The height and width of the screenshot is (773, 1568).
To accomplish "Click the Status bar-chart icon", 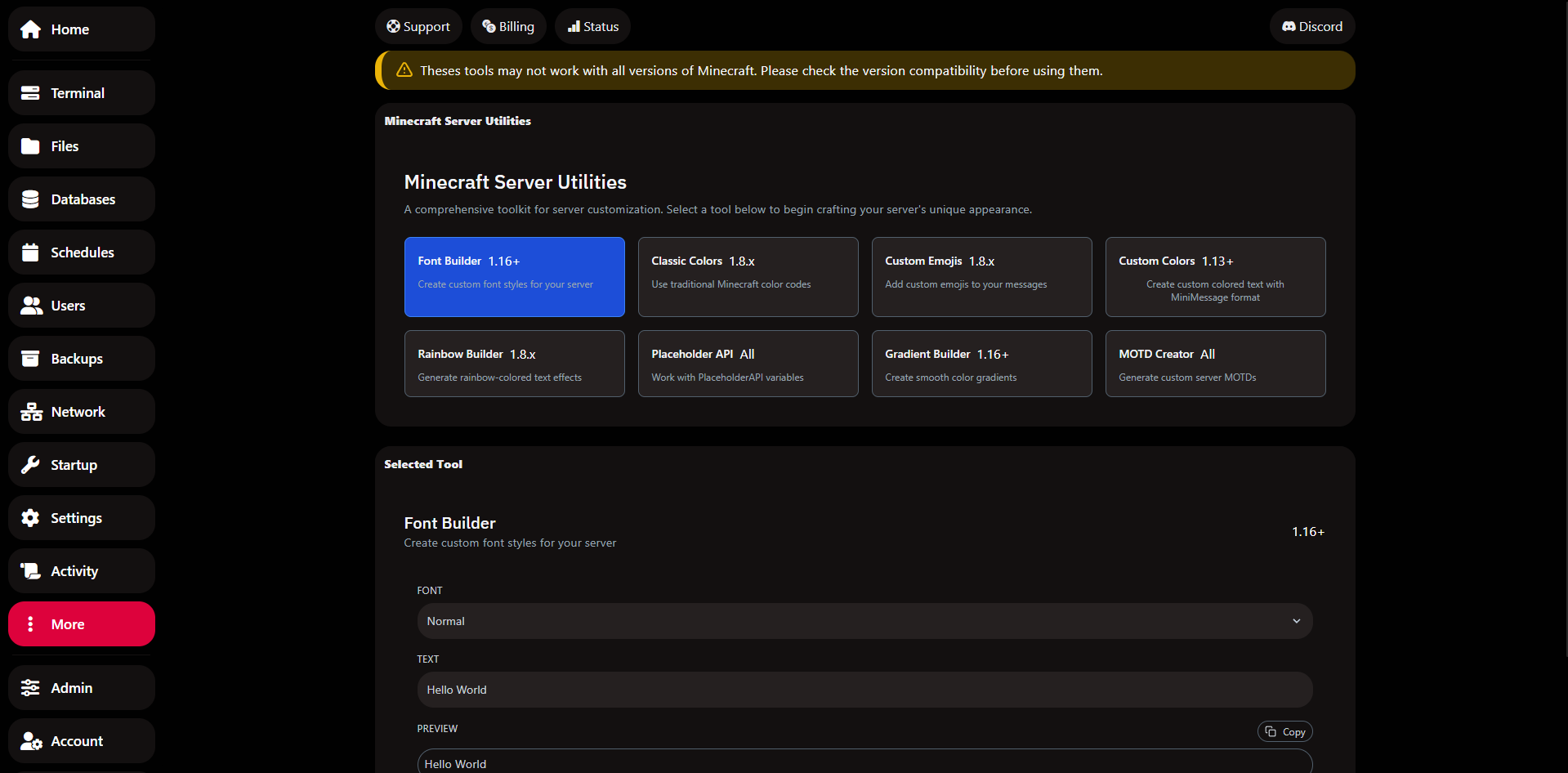I will coord(574,26).
